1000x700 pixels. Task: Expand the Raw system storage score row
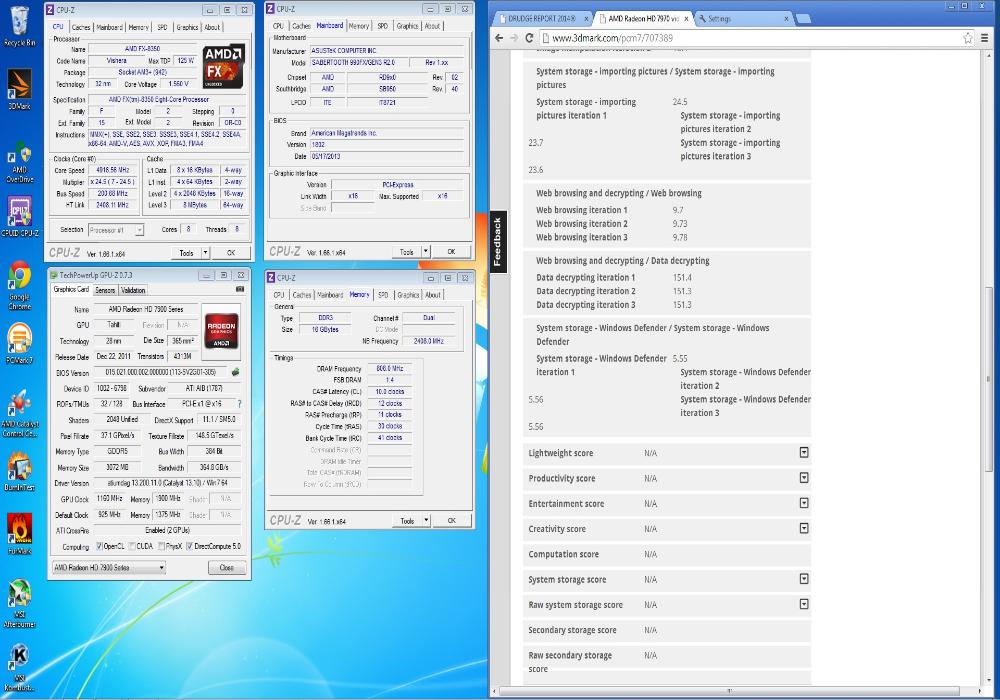tap(804, 603)
